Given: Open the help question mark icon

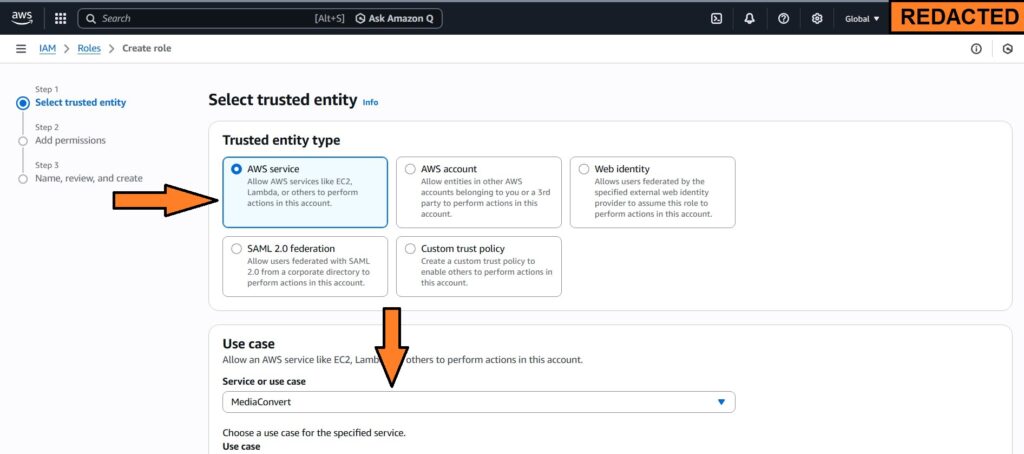Looking at the screenshot, I should point(784,18).
